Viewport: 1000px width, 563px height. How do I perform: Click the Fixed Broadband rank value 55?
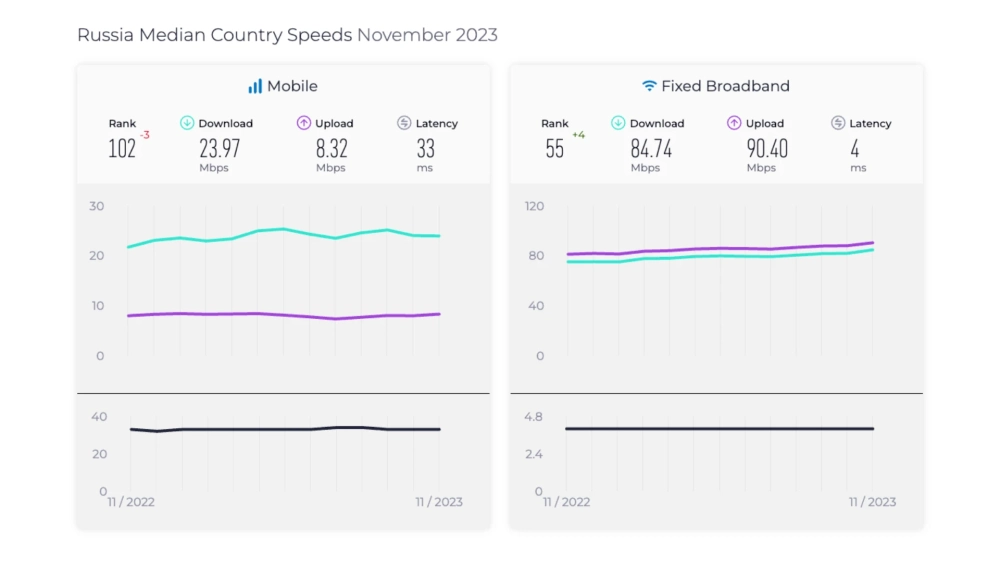(x=555, y=149)
